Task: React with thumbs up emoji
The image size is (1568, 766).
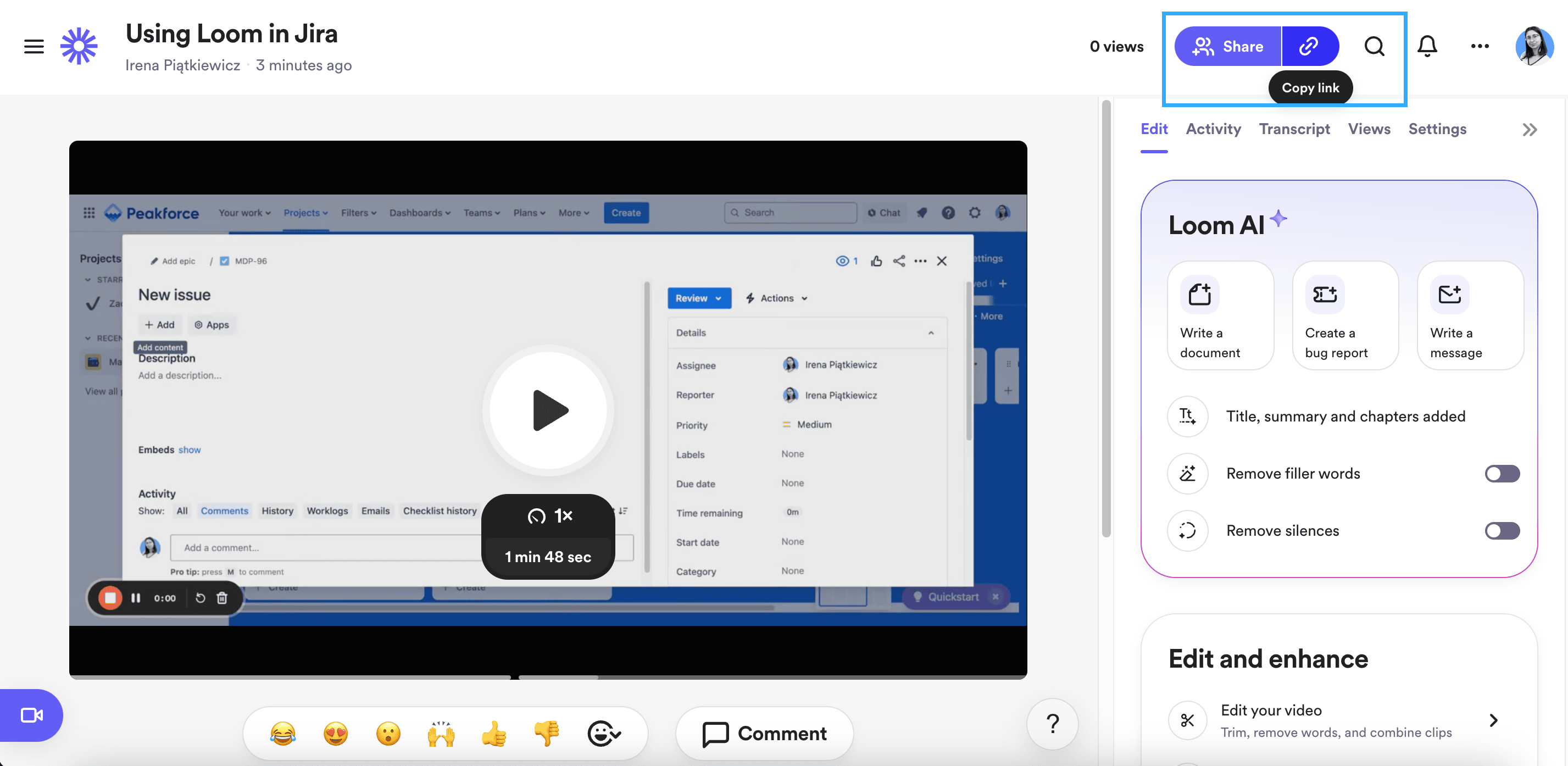Action: 494,734
